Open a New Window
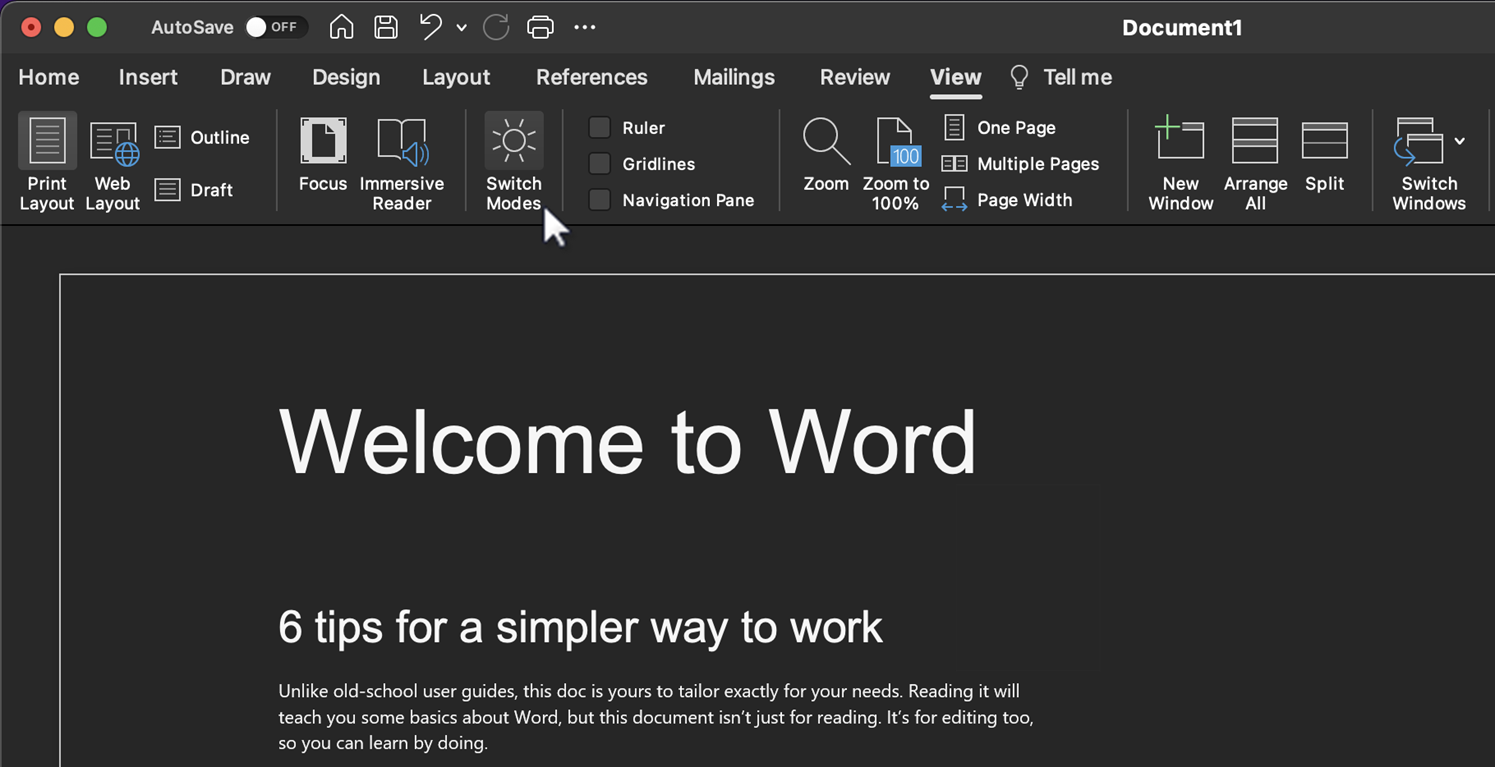The width and height of the screenshot is (1495, 767). (x=1180, y=141)
